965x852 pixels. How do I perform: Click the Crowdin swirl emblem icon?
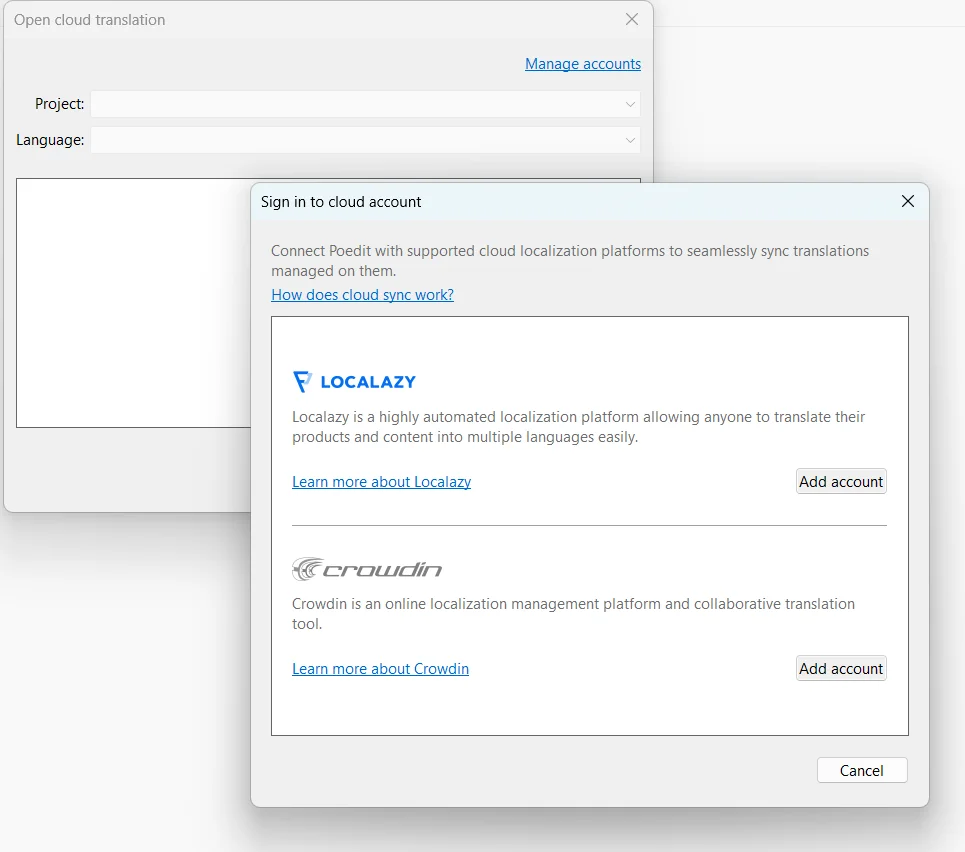pyautogui.click(x=303, y=568)
